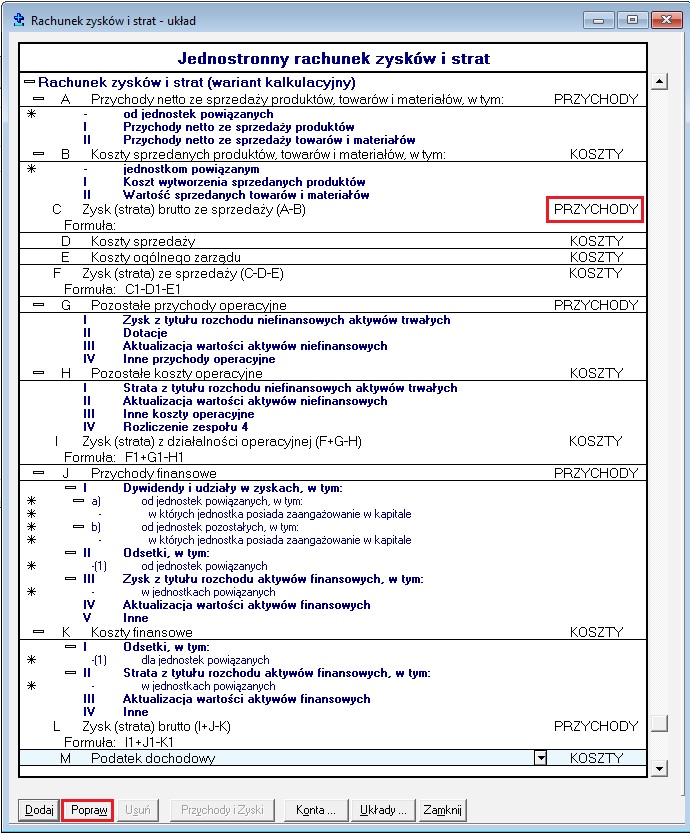The image size is (690, 835).
Task: Collapse Dywidendy i udziały w zyskach item
Action: [71, 487]
